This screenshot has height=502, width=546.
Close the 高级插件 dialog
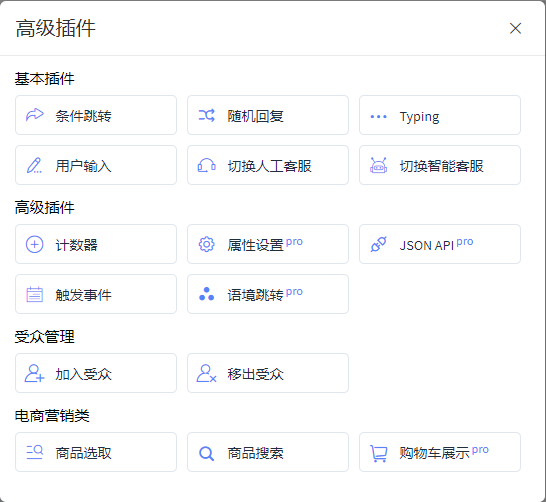tap(515, 28)
